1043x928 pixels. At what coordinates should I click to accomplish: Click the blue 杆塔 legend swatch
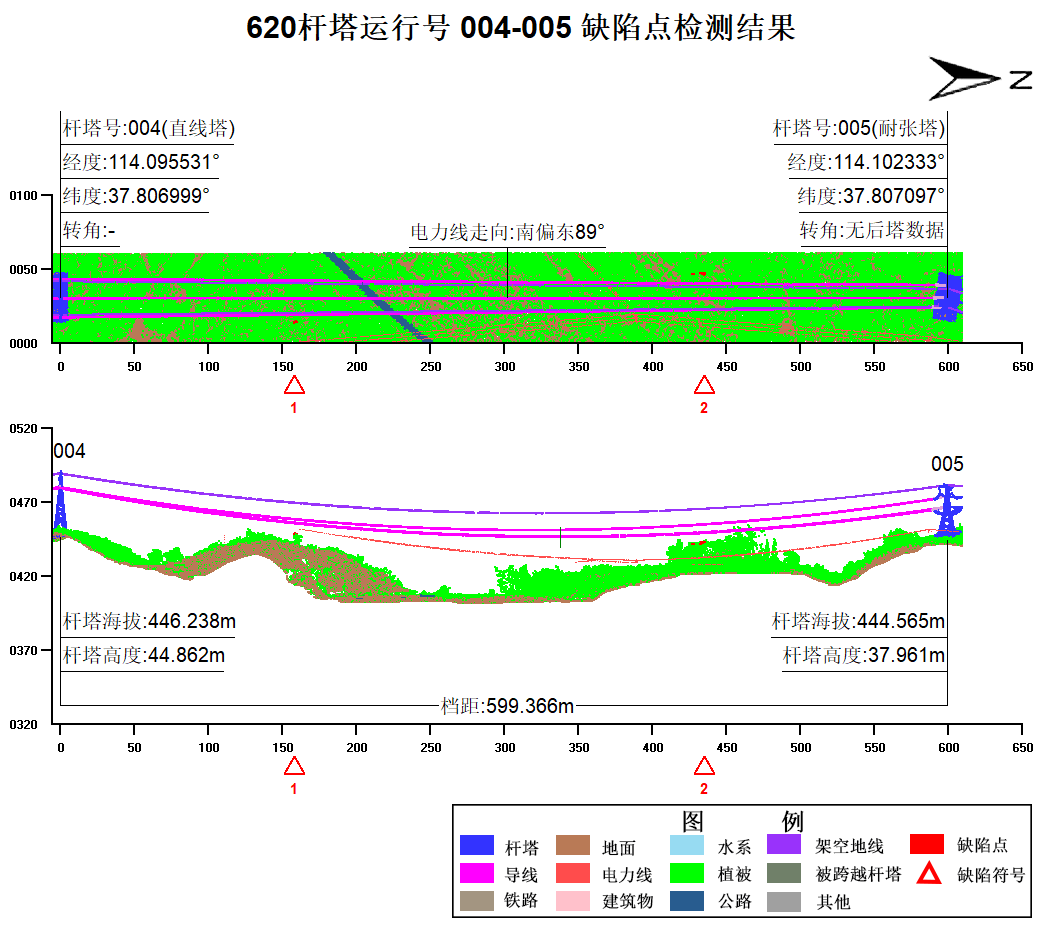tap(476, 845)
